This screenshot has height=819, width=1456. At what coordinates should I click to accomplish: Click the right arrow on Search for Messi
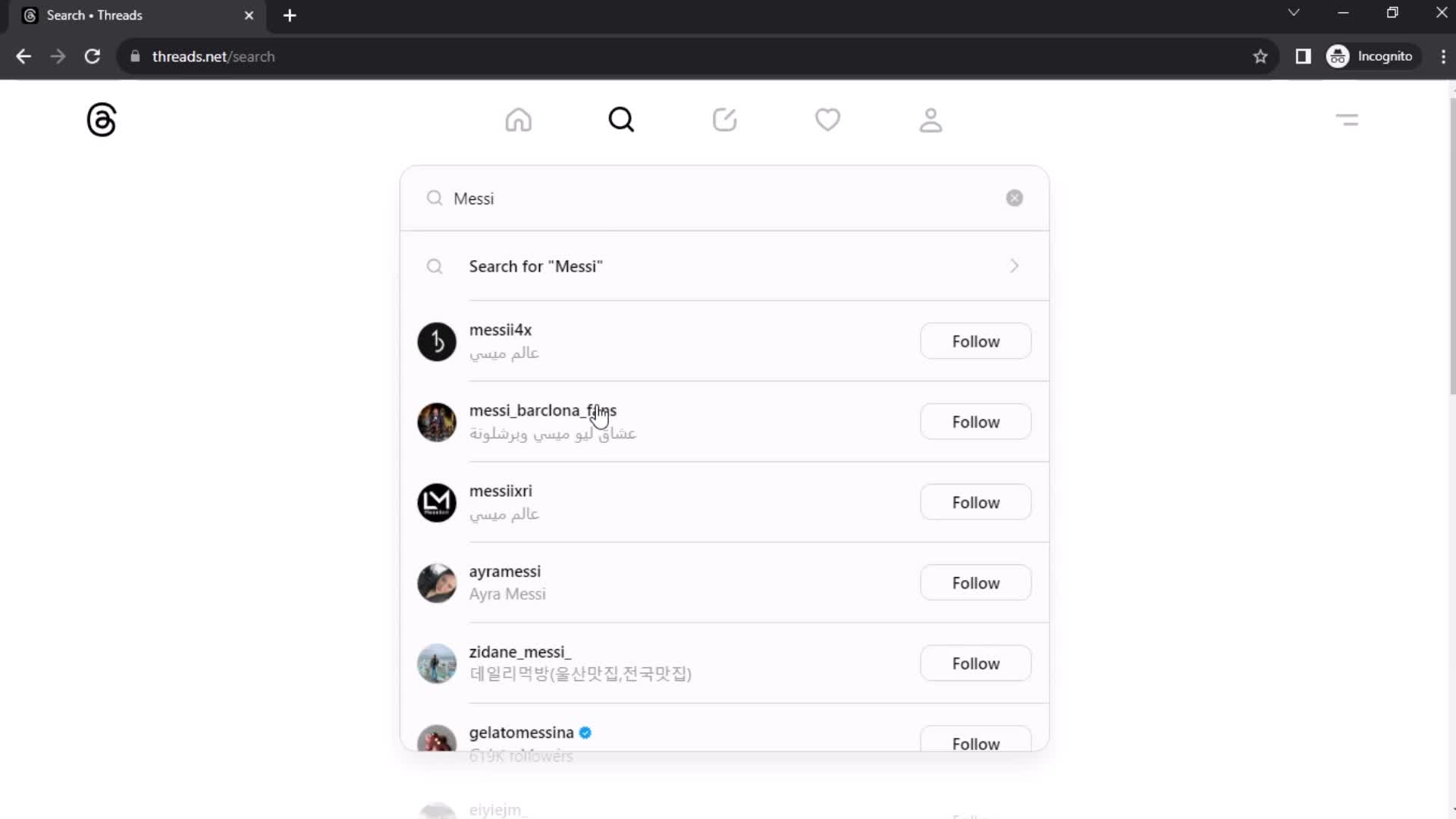point(1014,265)
